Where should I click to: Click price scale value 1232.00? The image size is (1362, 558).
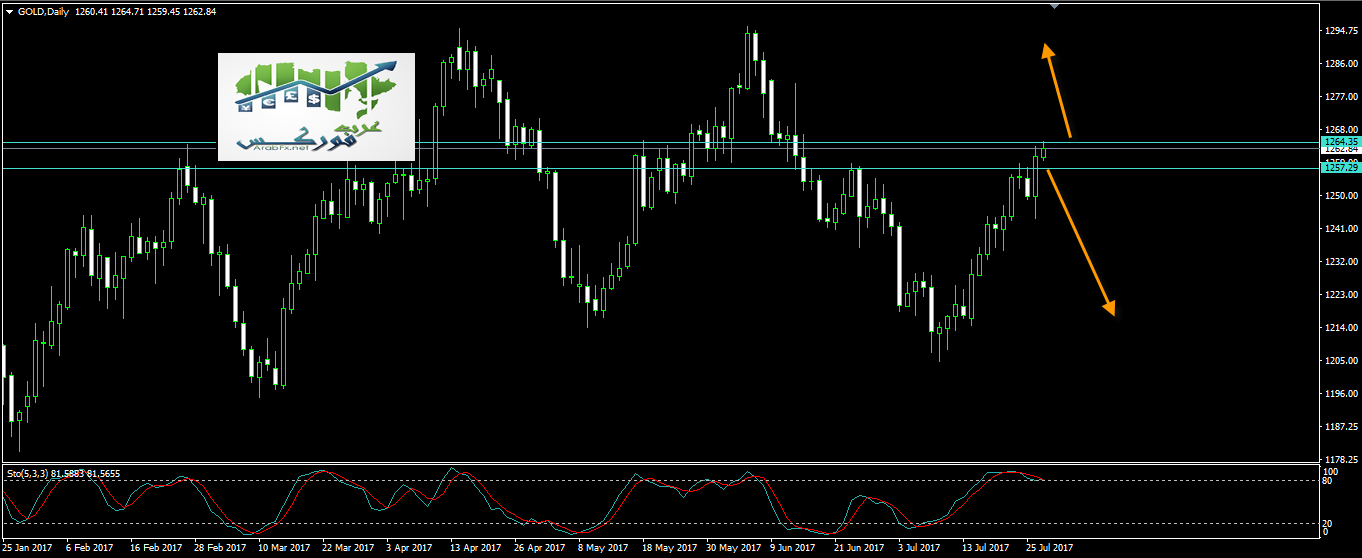1340,262
